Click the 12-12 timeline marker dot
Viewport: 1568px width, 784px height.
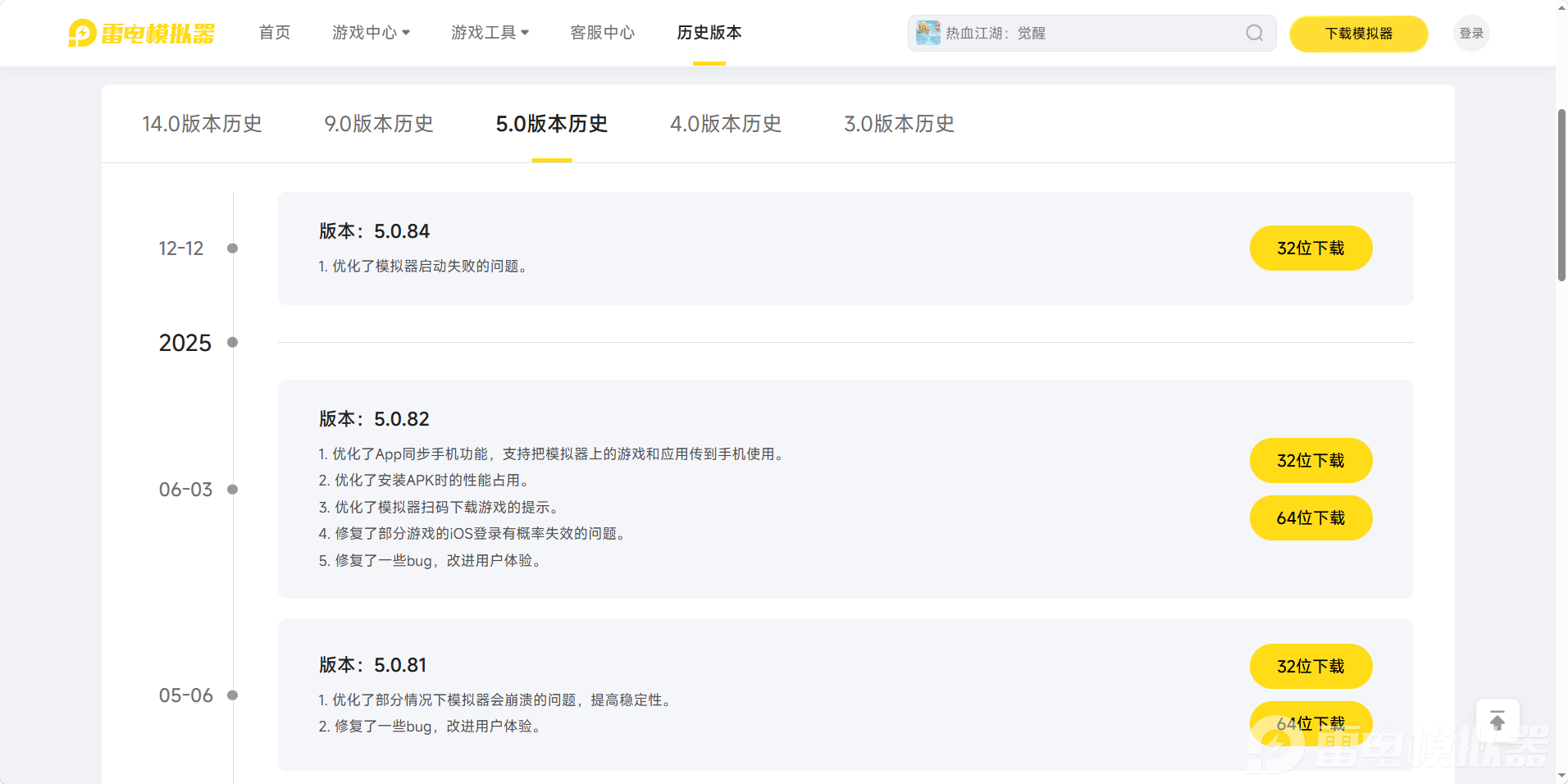pyautogui.click(x=233, y=248)
